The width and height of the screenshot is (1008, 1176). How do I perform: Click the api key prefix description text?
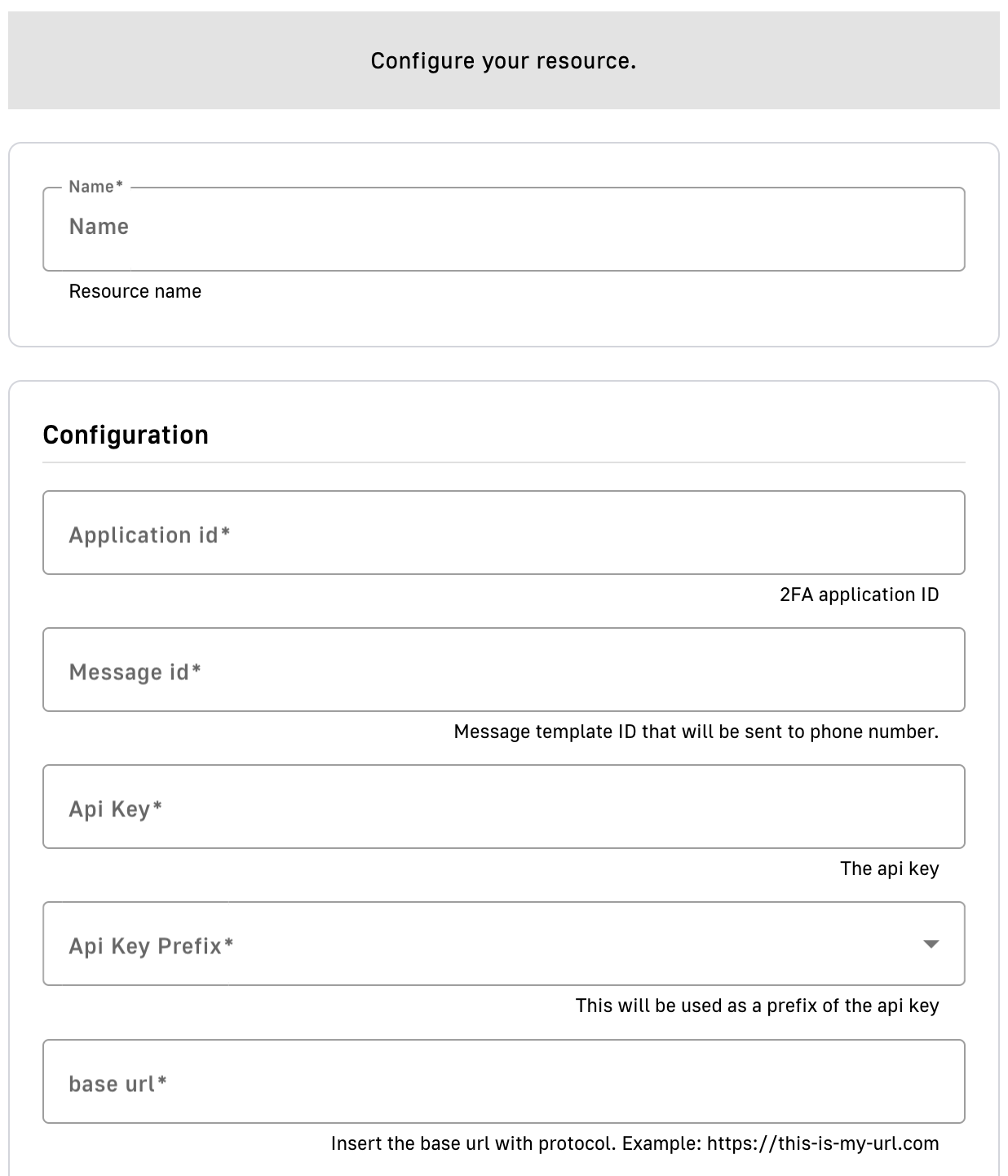[x=757, y=1006]
